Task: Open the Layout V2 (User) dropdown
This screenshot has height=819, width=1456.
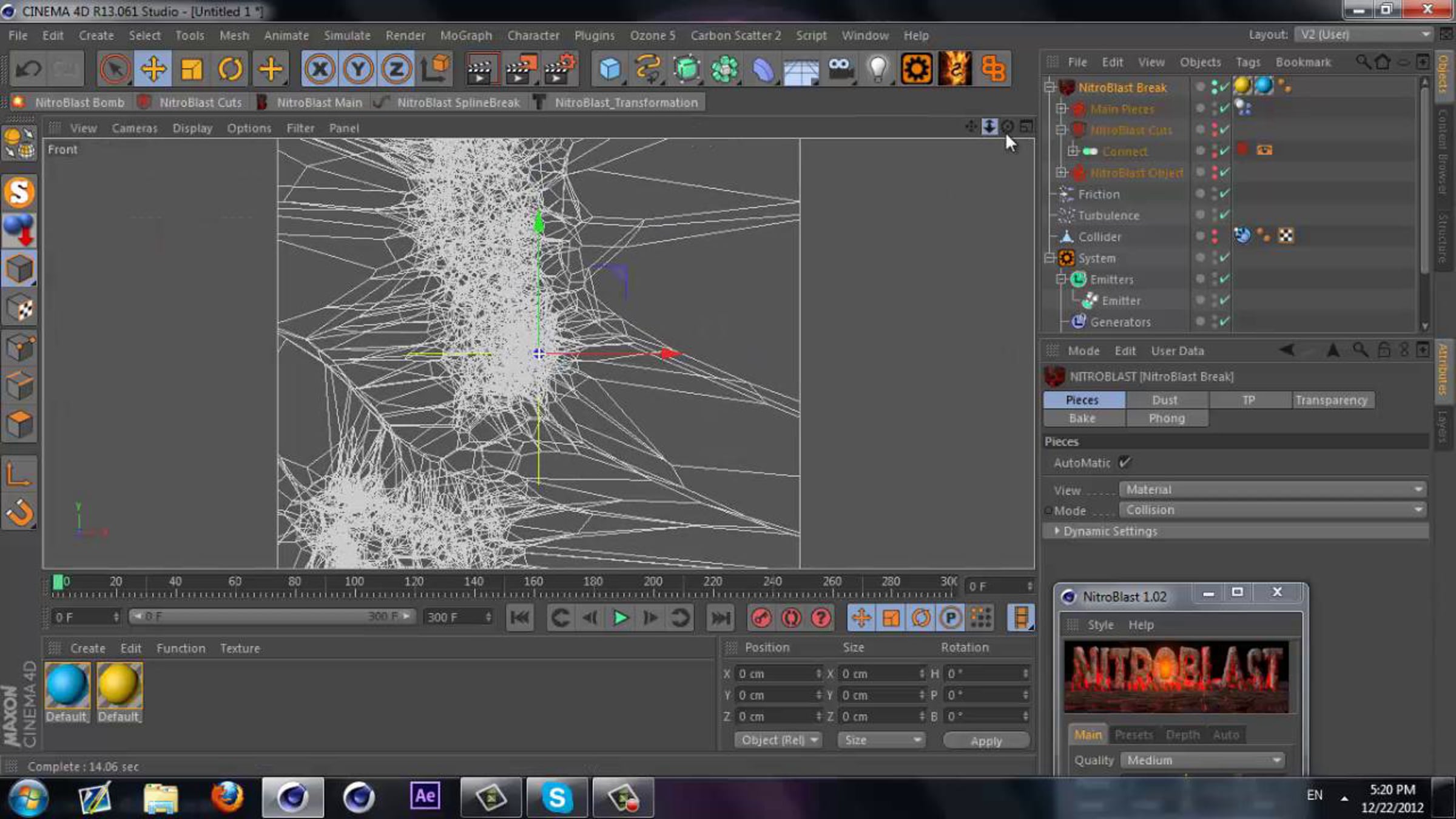Action: [x=1364, y=35]
